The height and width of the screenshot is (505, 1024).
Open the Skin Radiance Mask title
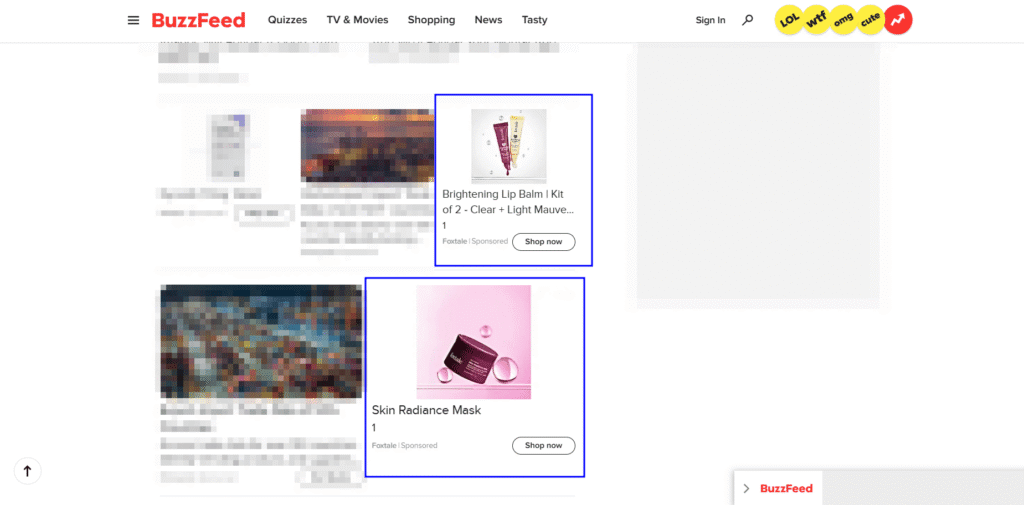click(x=426, y=410)
